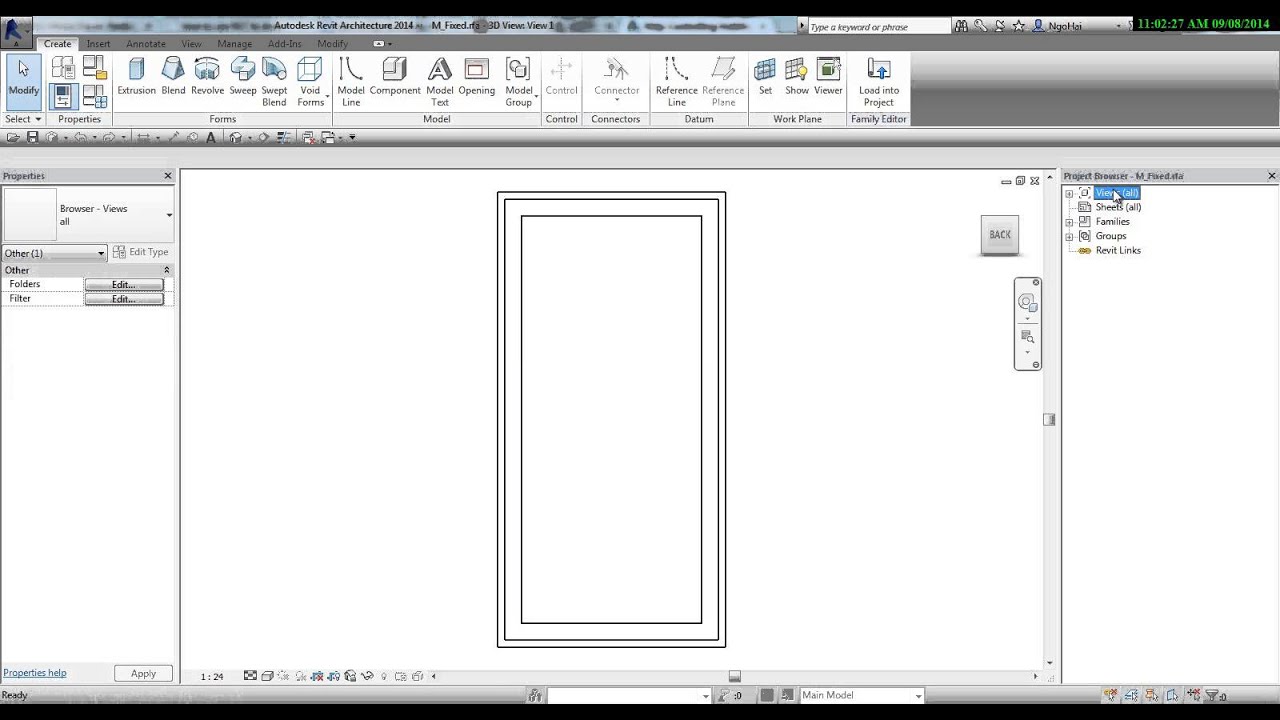Image resolution: width=1280 pixels, height=720 pixels.
Task: Open the View ribbon tab
Action: tap(191, 44)
